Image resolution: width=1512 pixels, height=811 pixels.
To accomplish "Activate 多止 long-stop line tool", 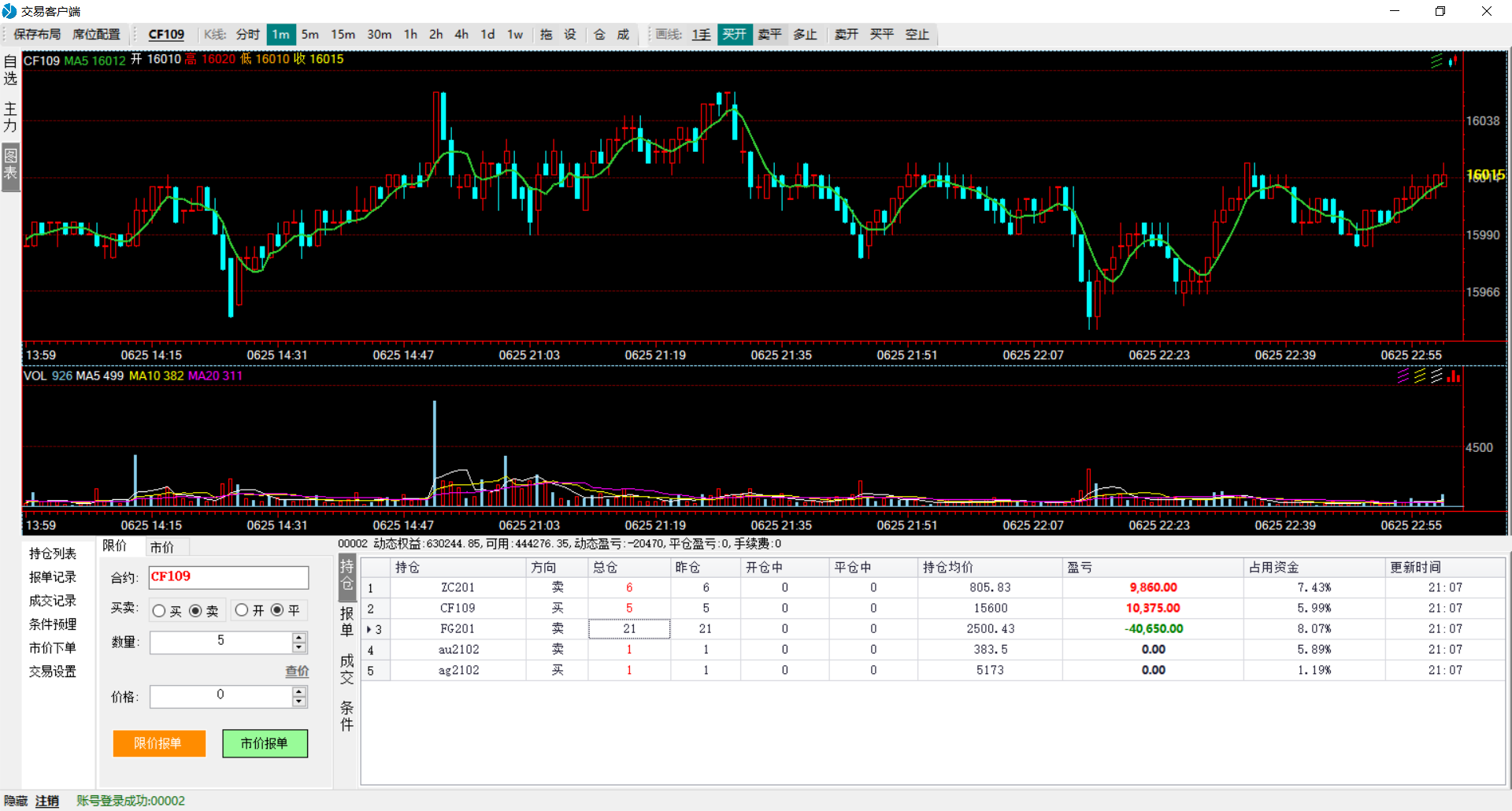I will 805,35.
